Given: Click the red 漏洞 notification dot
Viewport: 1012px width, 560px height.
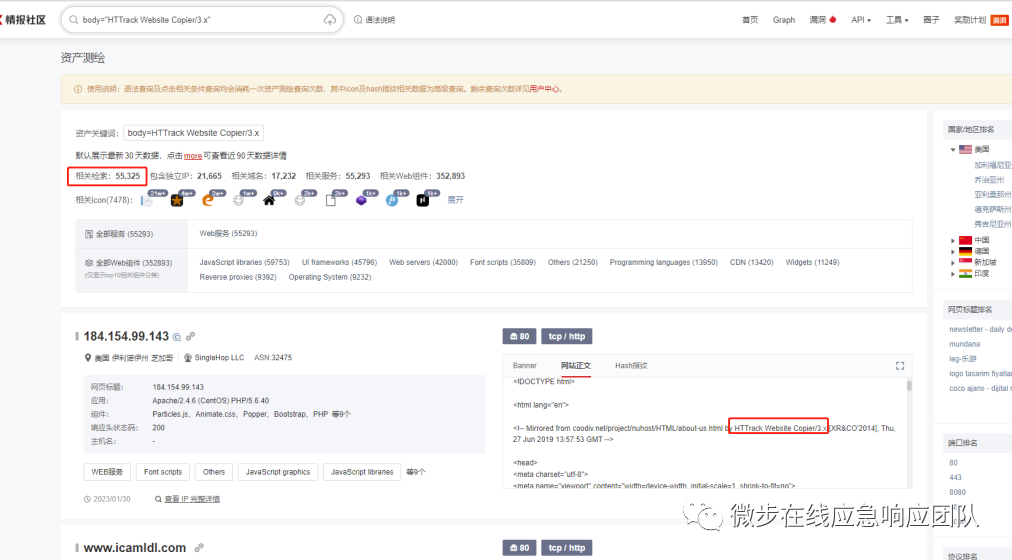Looking at the screenshot, I should click(x=833, y=19).
